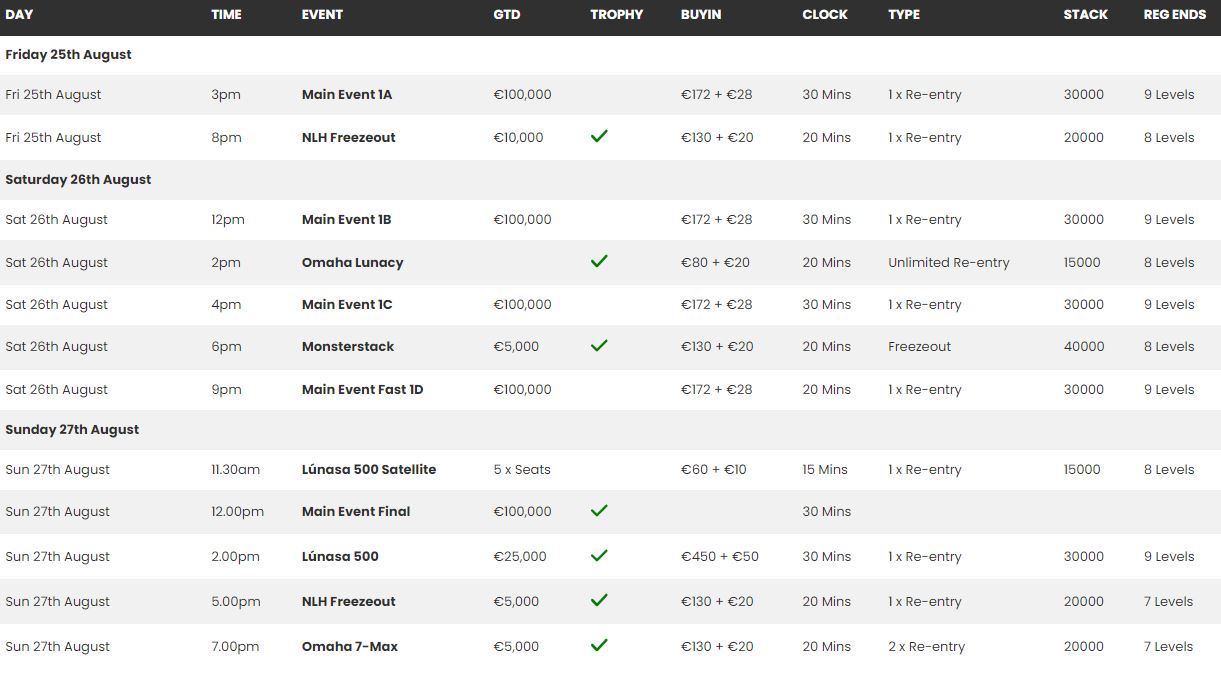
Task: Click the trophy checkmark for Monsterstack
Action: tap(599, 345)
